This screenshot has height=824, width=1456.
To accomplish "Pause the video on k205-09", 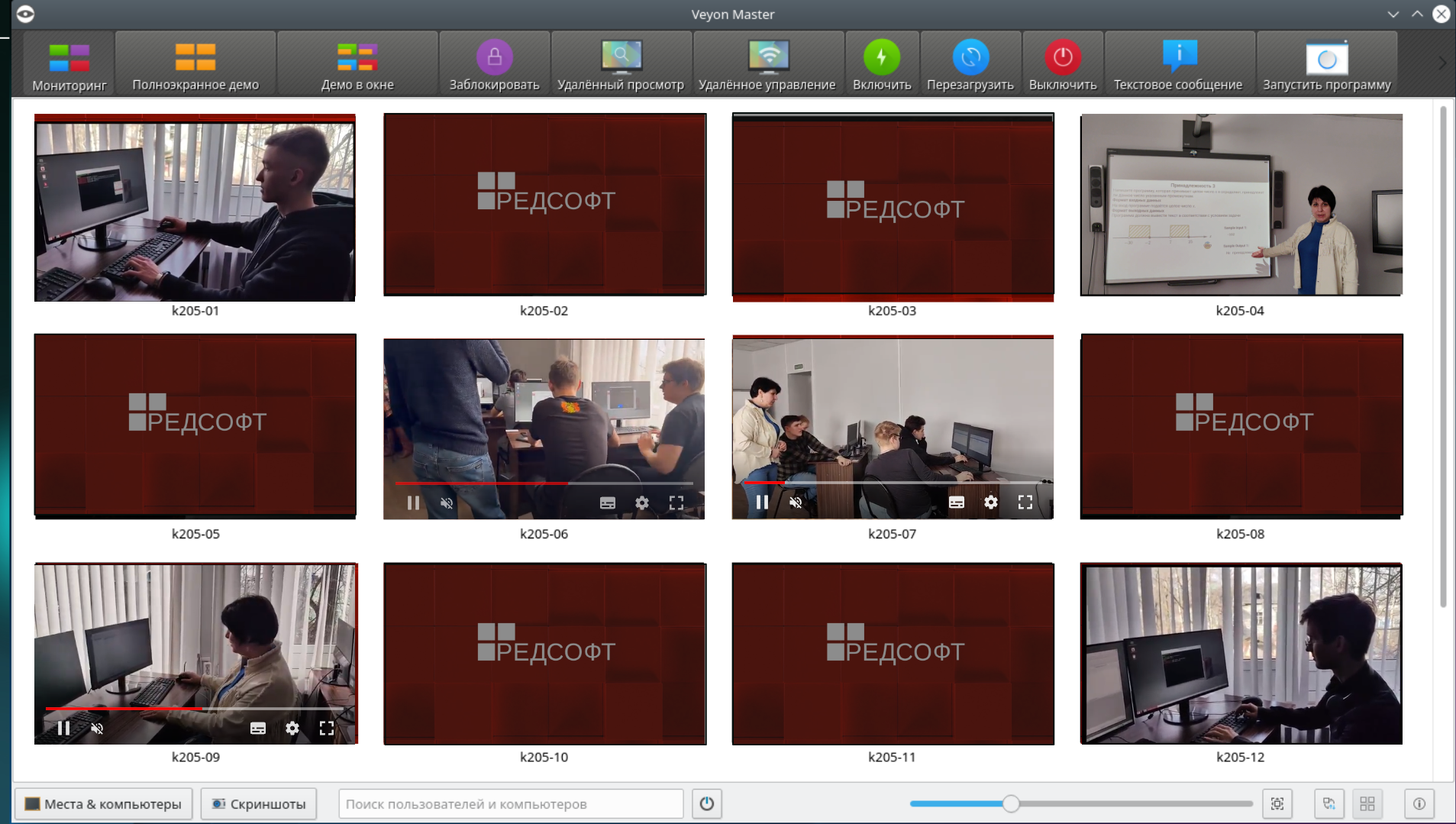I will coord(64,728).
